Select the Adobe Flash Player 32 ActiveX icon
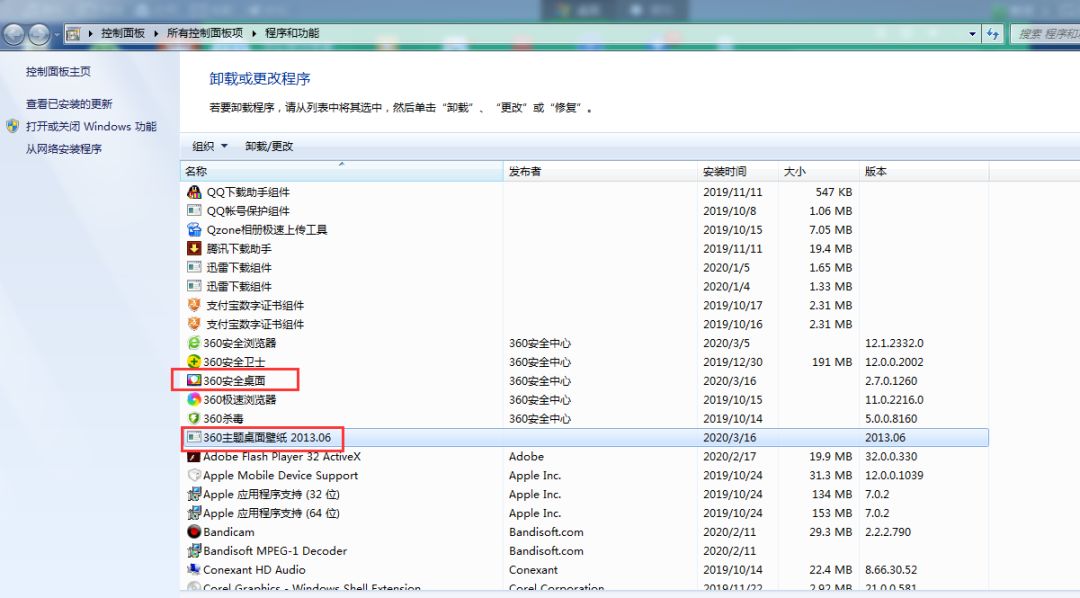The height and width of the screenshot is (598, 1080). coord(192,456)
